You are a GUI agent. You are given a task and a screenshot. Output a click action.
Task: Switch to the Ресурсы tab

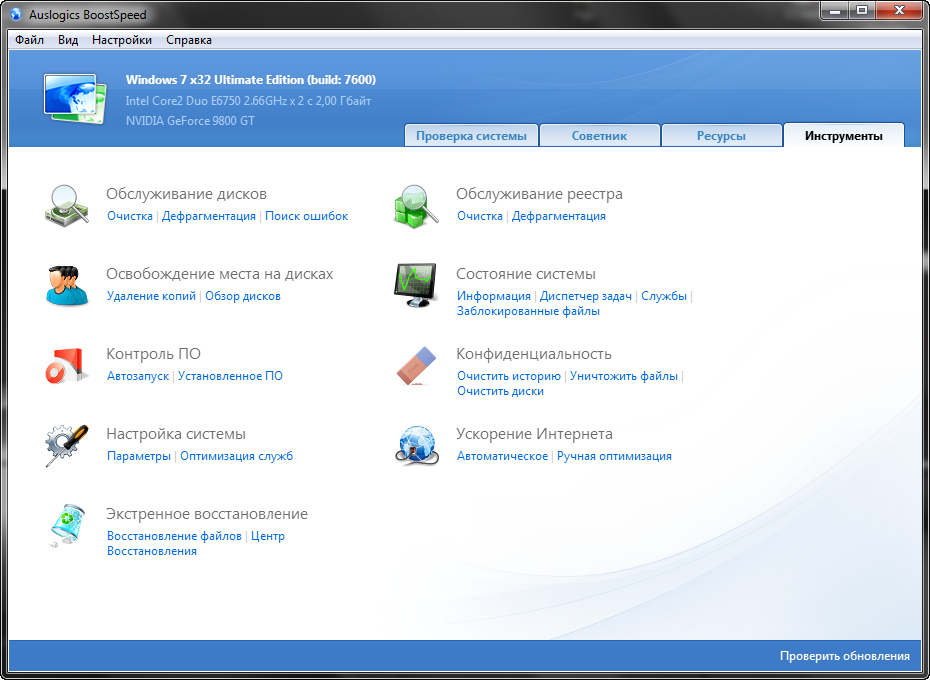point(721,135)
